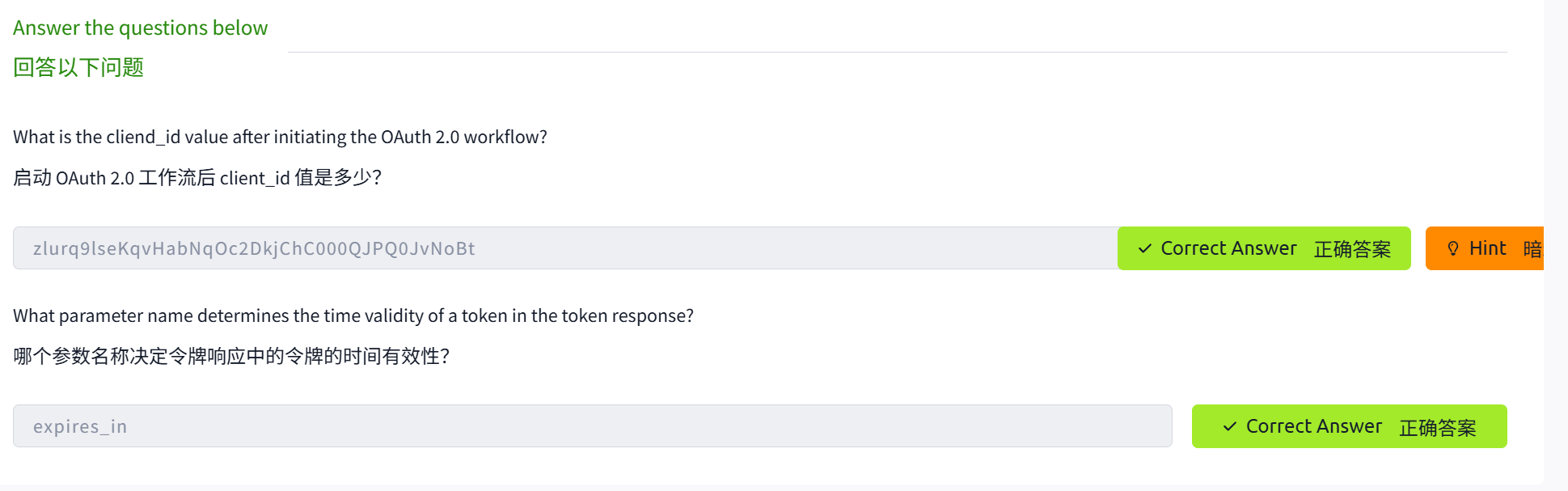Click the OAuth 2.0 workflow question text

tap(280, 137)
